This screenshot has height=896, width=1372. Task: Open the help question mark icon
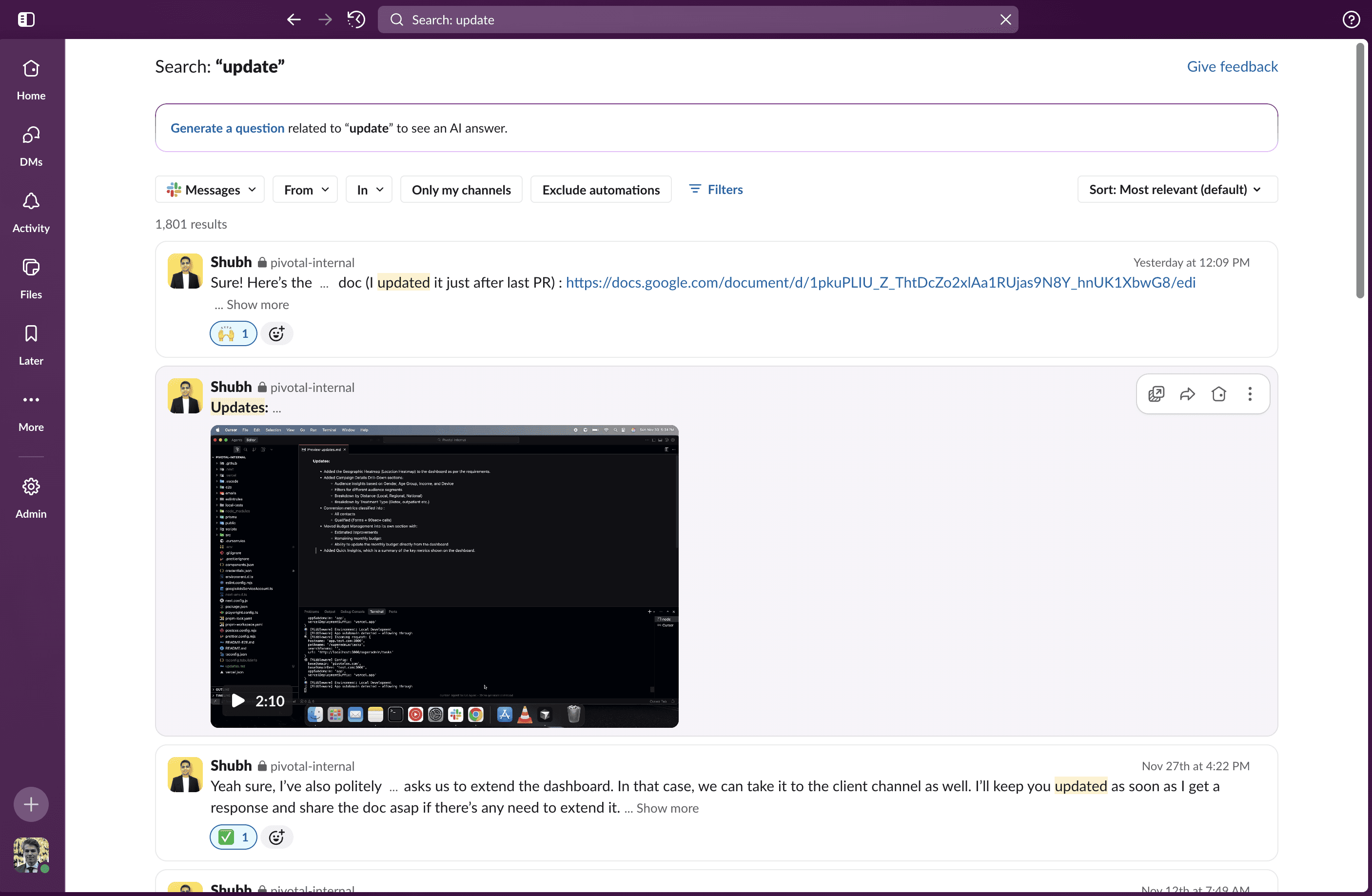pos(1351,19)
